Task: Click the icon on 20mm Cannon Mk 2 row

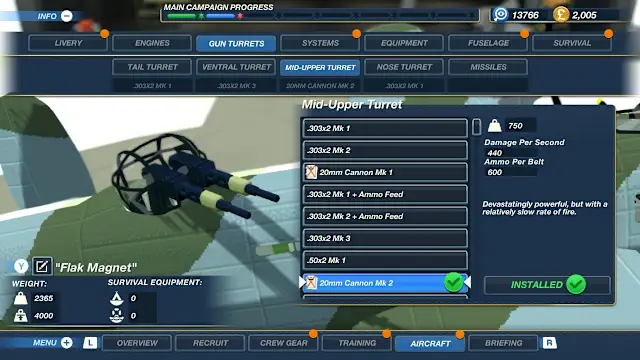Action: pyautogui.click(x=311, y=282)
